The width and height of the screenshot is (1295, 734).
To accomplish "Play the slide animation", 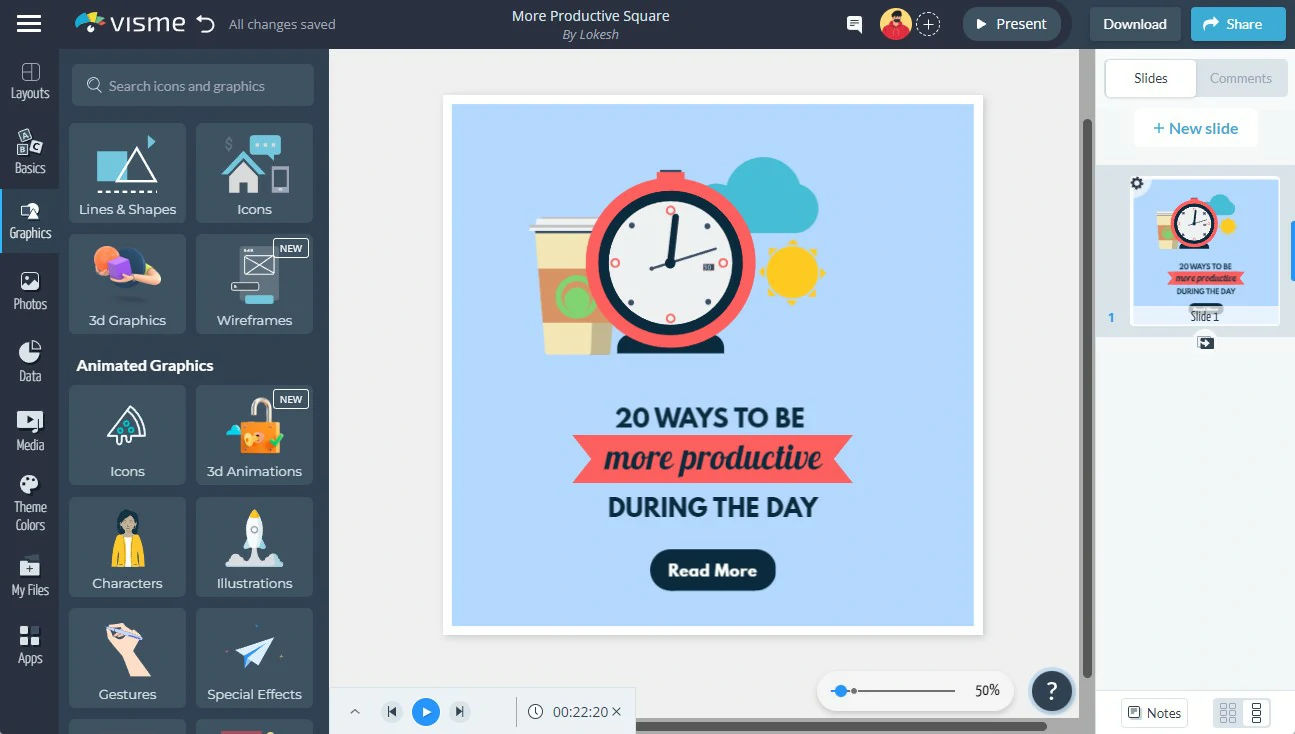I will point(426,712).
